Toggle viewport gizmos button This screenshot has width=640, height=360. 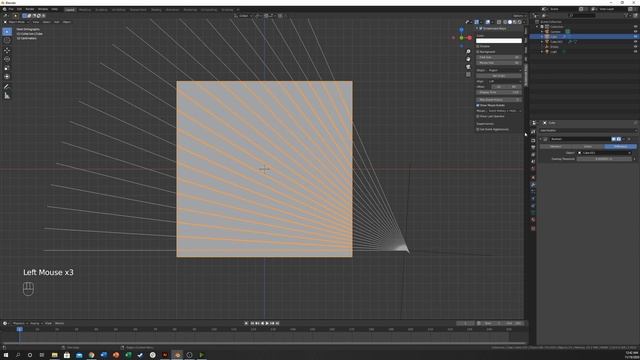(x=476, y=22)
